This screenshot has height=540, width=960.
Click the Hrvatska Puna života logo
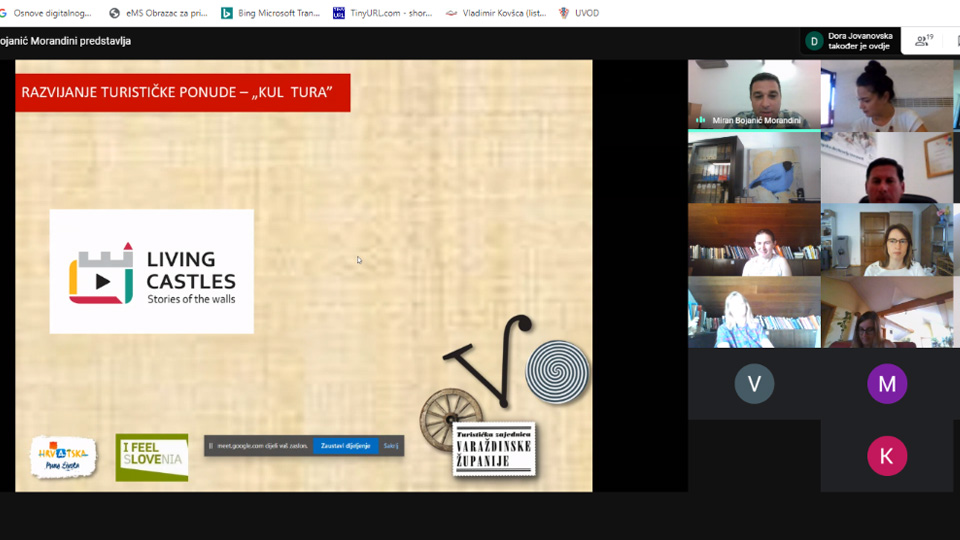63,457
